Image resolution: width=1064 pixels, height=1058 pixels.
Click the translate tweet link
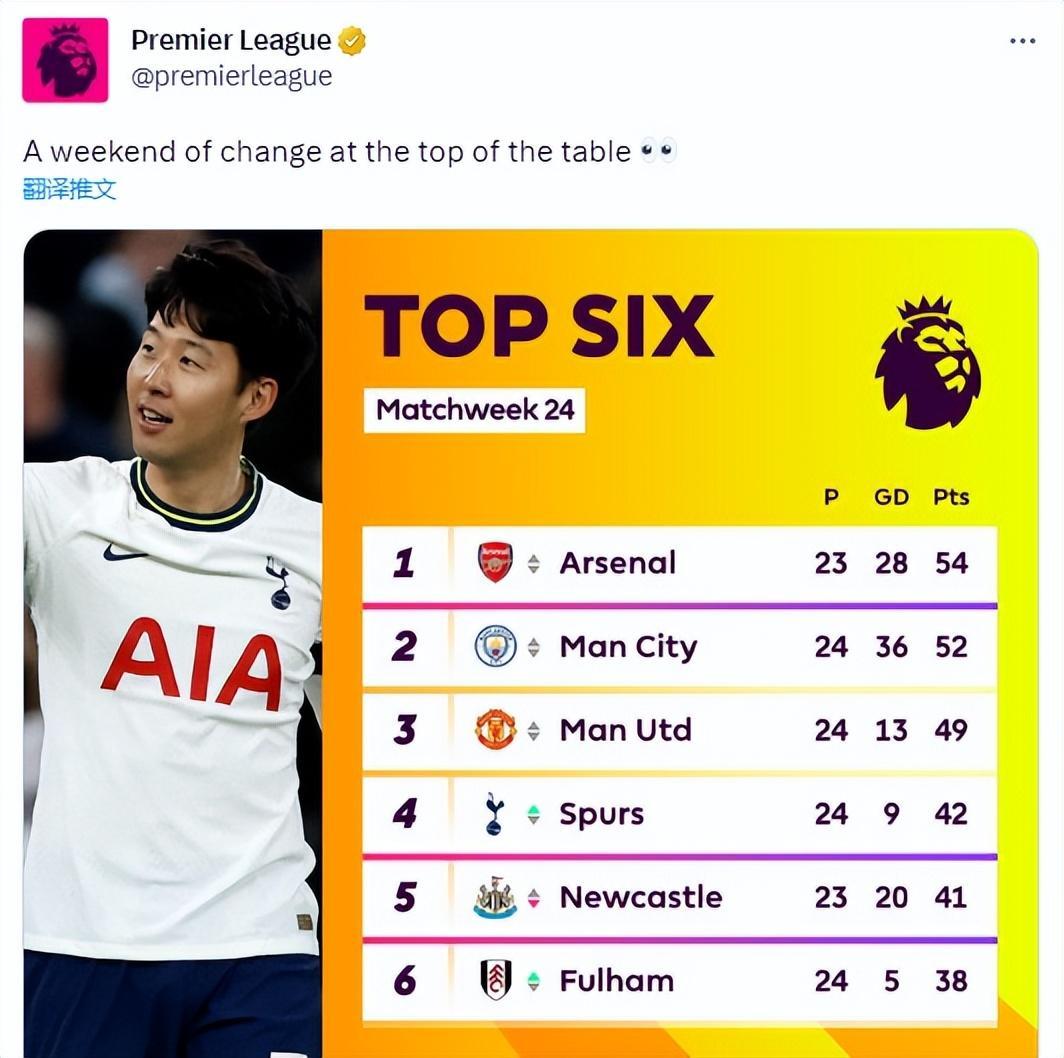[69, 189]
